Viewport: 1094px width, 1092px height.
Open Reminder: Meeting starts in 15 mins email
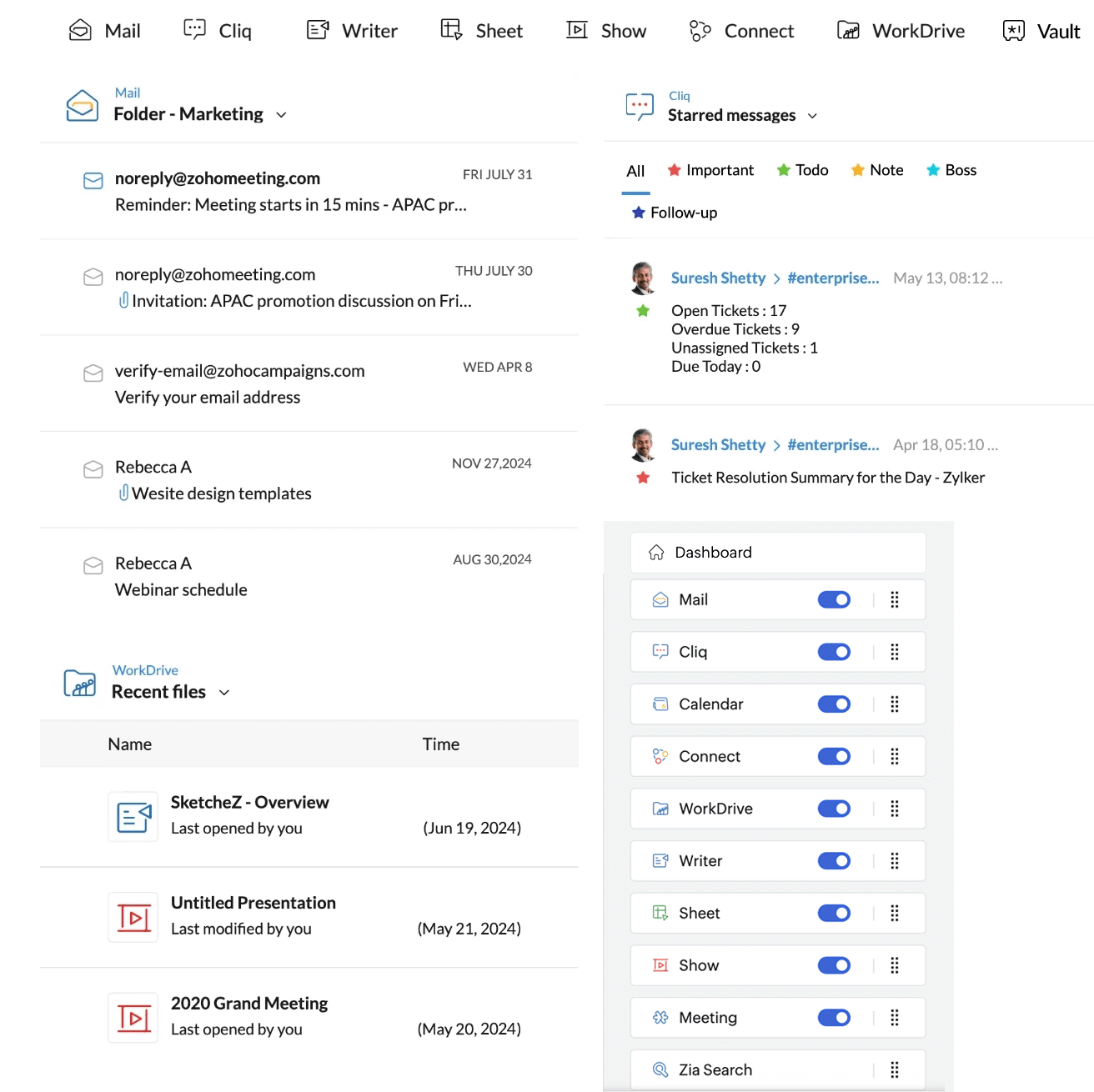[x=309, y=191]
